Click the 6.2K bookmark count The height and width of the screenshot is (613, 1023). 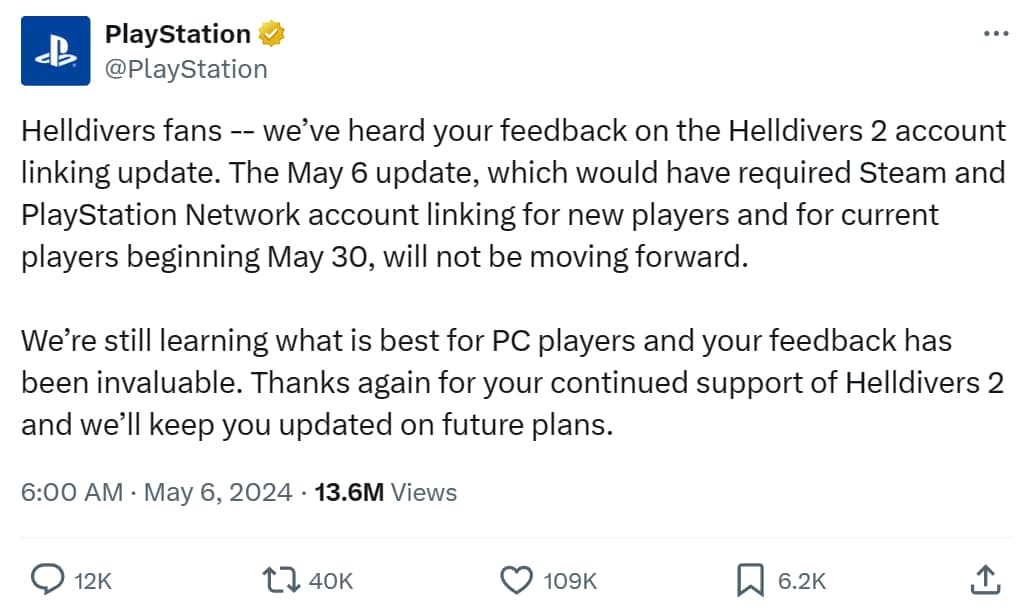[802, 580]
